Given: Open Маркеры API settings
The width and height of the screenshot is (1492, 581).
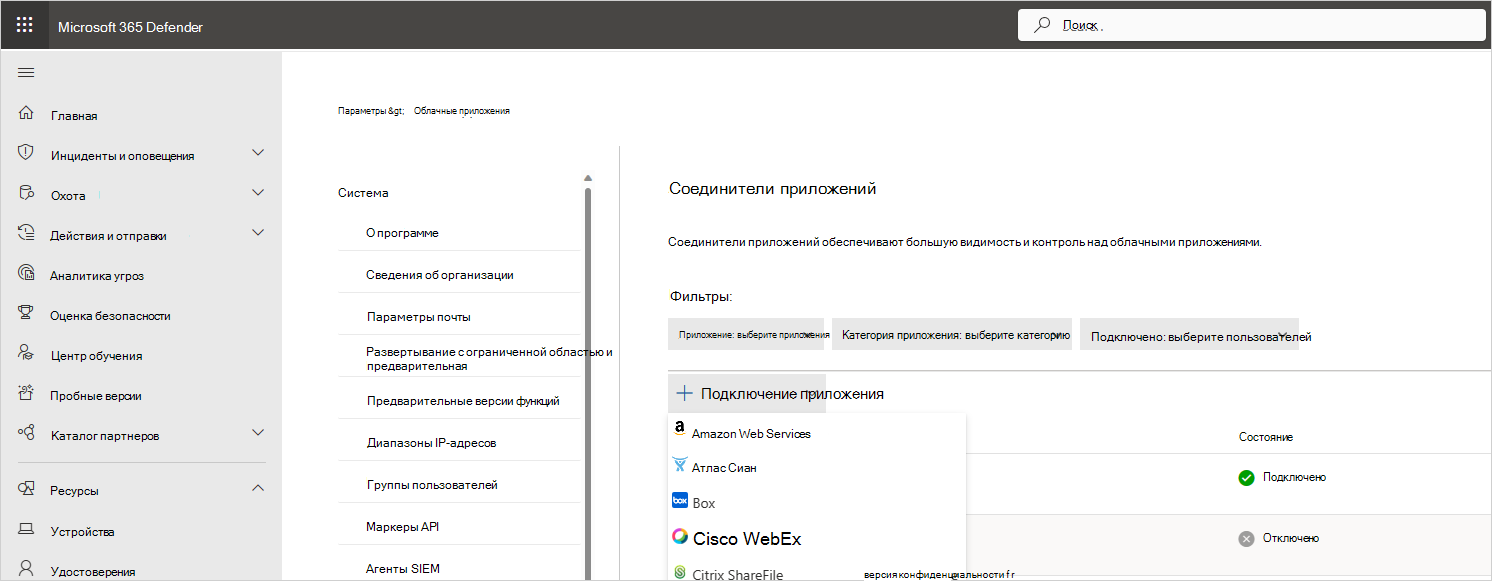Looking at the screenshot, I should point(404,527).
